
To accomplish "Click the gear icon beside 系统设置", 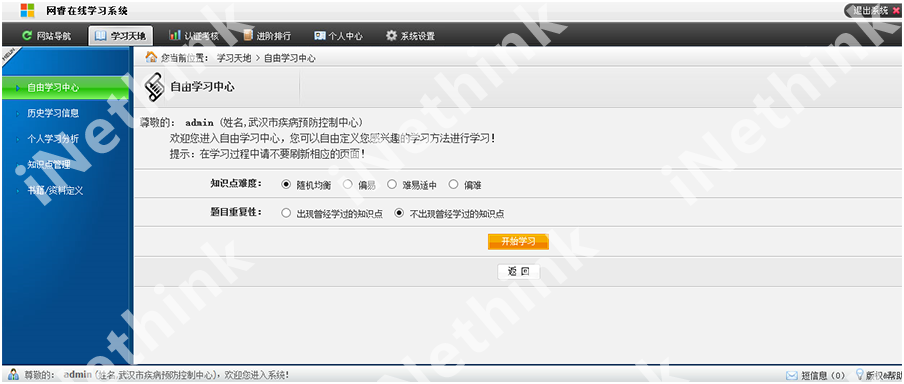I will [391, 36].
